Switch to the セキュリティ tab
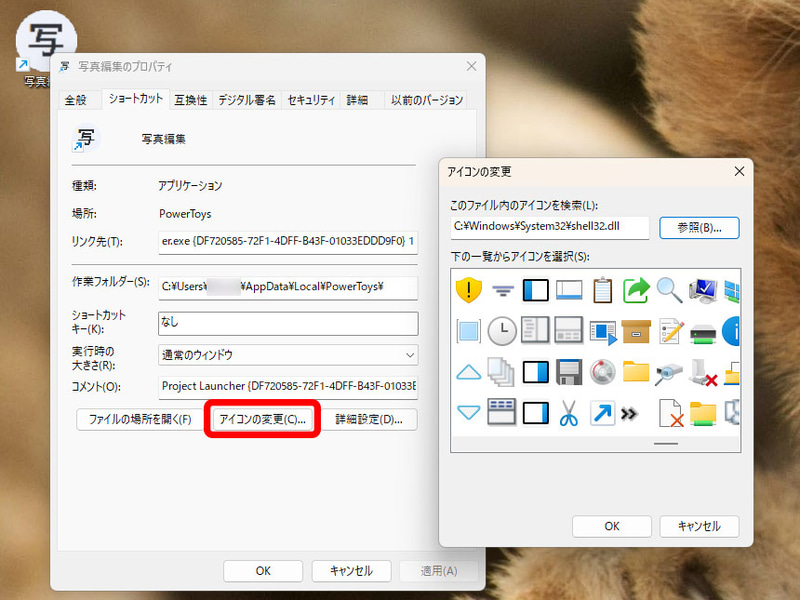The image size is (800, 600). (310, 100)
